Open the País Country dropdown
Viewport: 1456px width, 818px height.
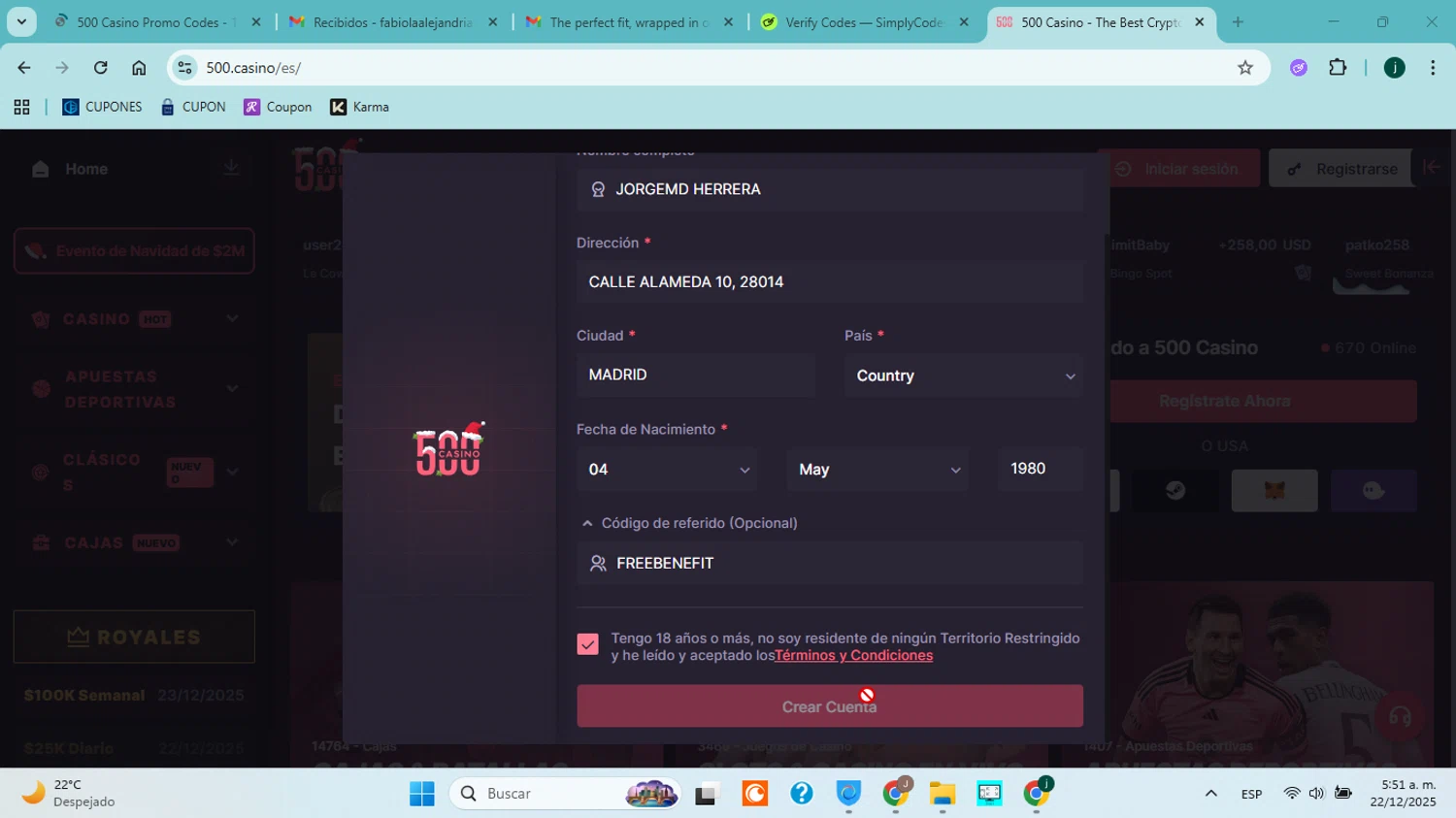click(964, 376)
